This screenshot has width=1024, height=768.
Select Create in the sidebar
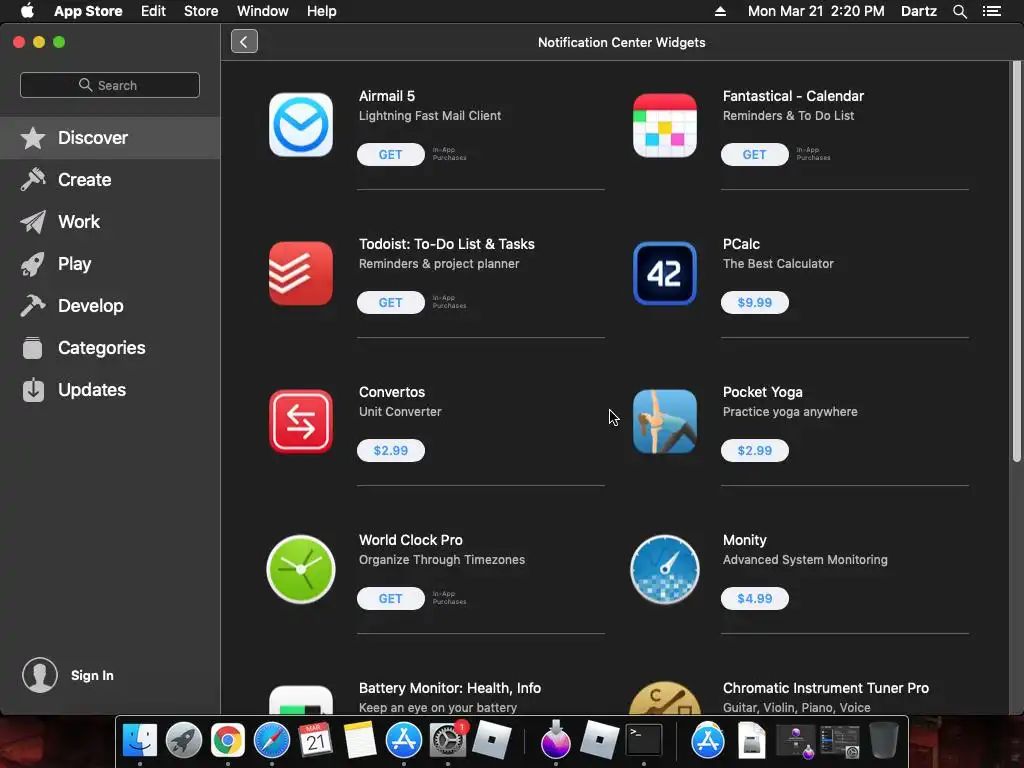[x=110, y=180]
